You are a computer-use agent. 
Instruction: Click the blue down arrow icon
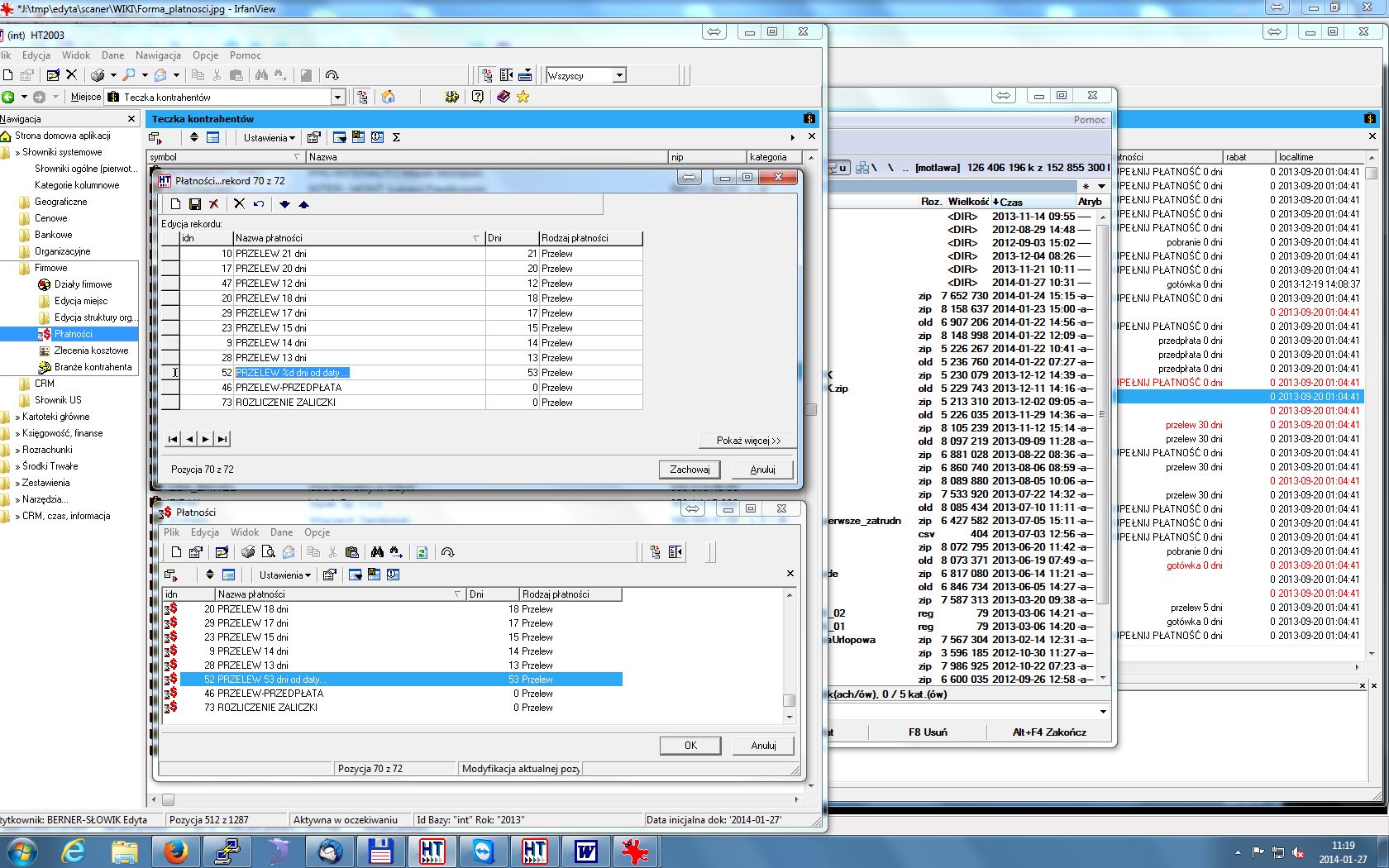(x=285, y=204)
